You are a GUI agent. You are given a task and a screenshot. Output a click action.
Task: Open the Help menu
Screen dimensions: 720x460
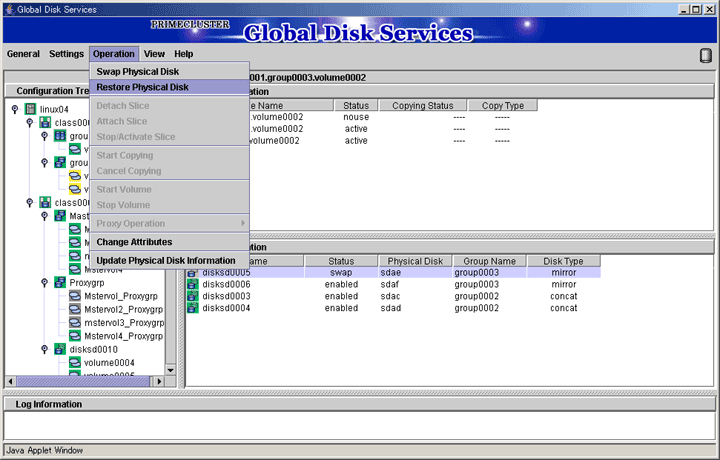(184, 54)
